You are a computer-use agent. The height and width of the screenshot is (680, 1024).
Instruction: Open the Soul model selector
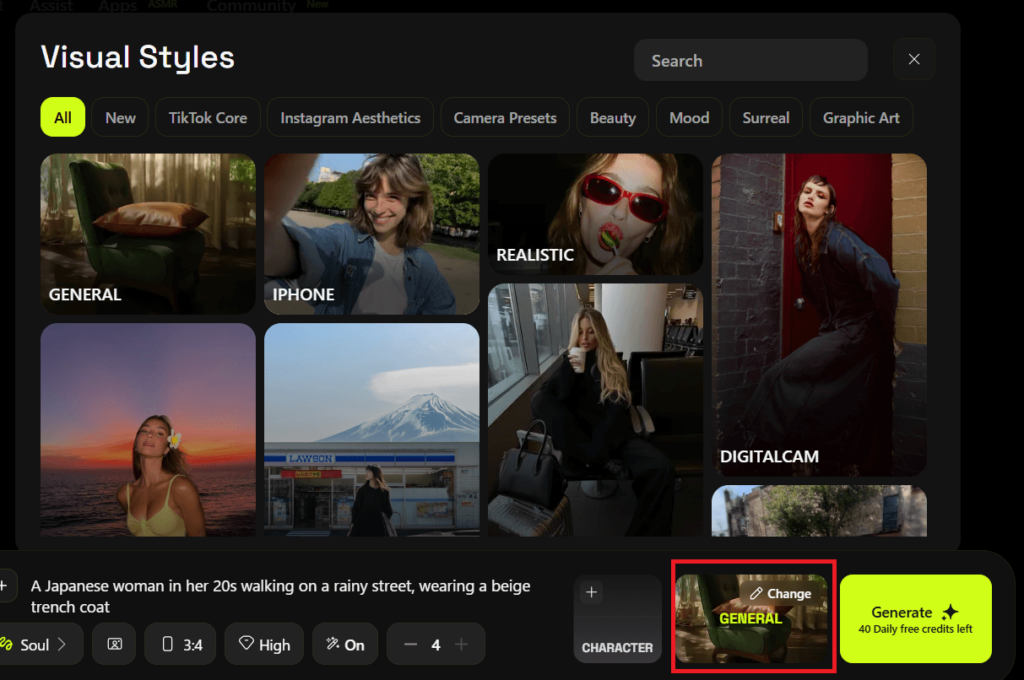coord(40,645)
